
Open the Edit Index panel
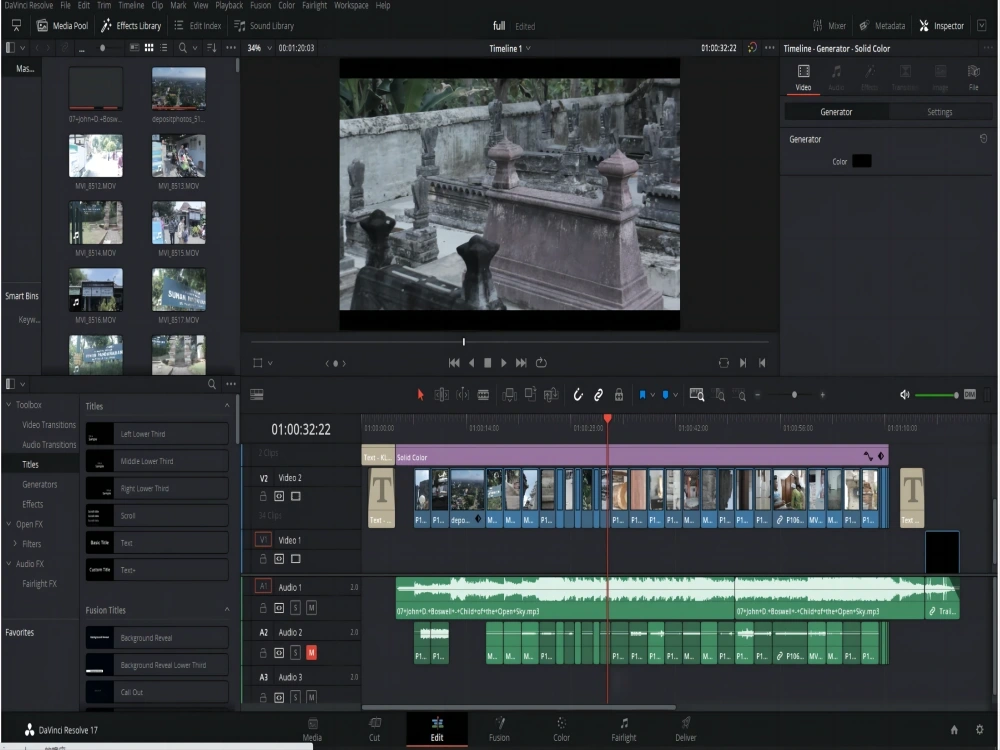[198, 26]
